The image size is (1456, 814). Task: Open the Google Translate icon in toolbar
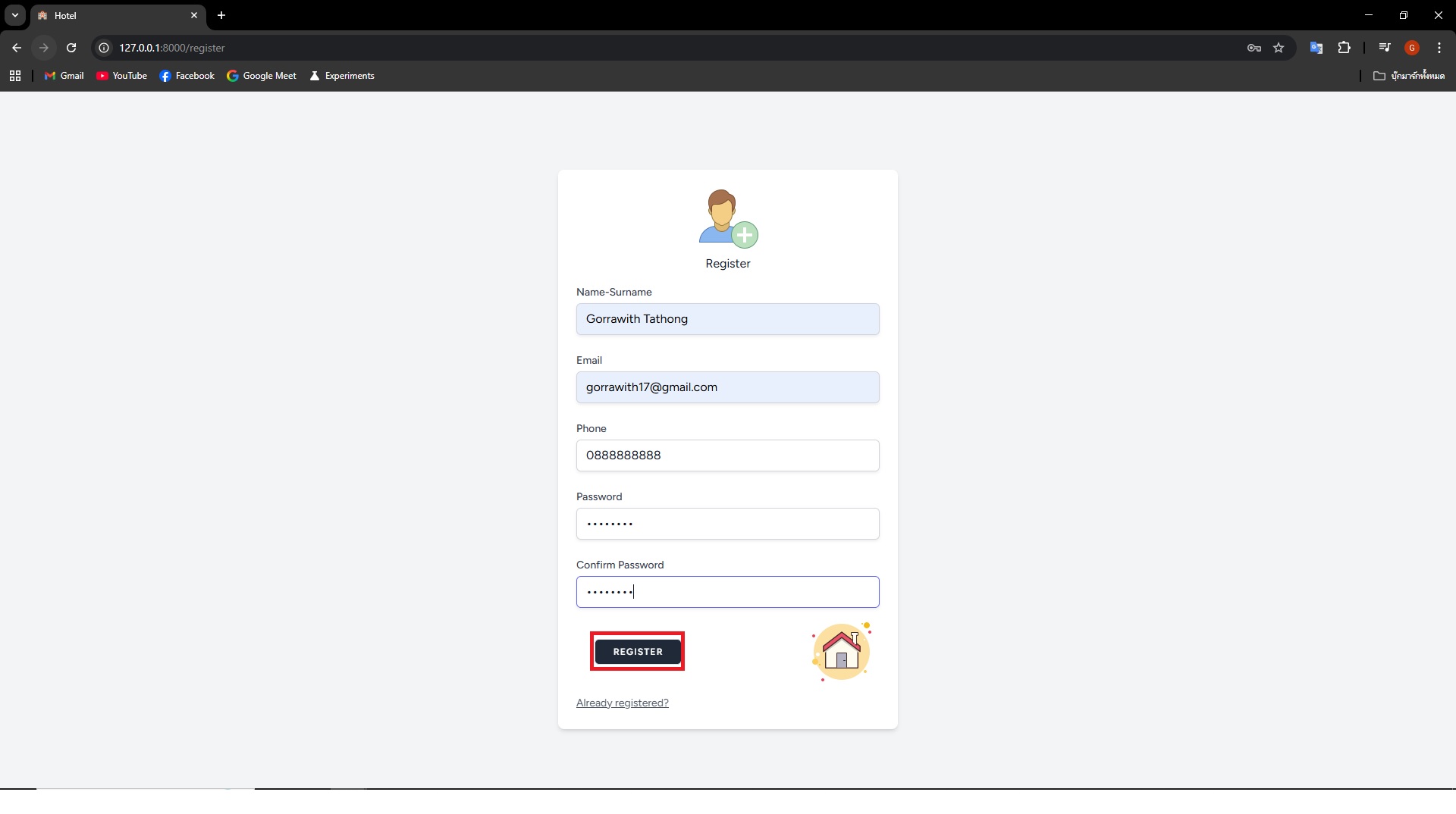pyautogui.click(x=1316, y=48)
